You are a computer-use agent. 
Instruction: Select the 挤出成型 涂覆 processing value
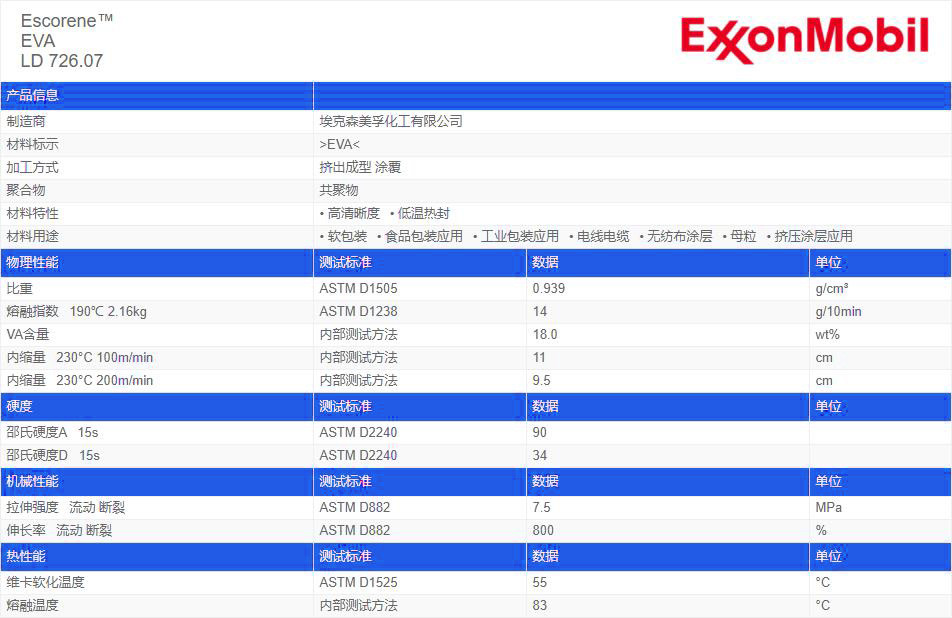click(x=360, y=167)
